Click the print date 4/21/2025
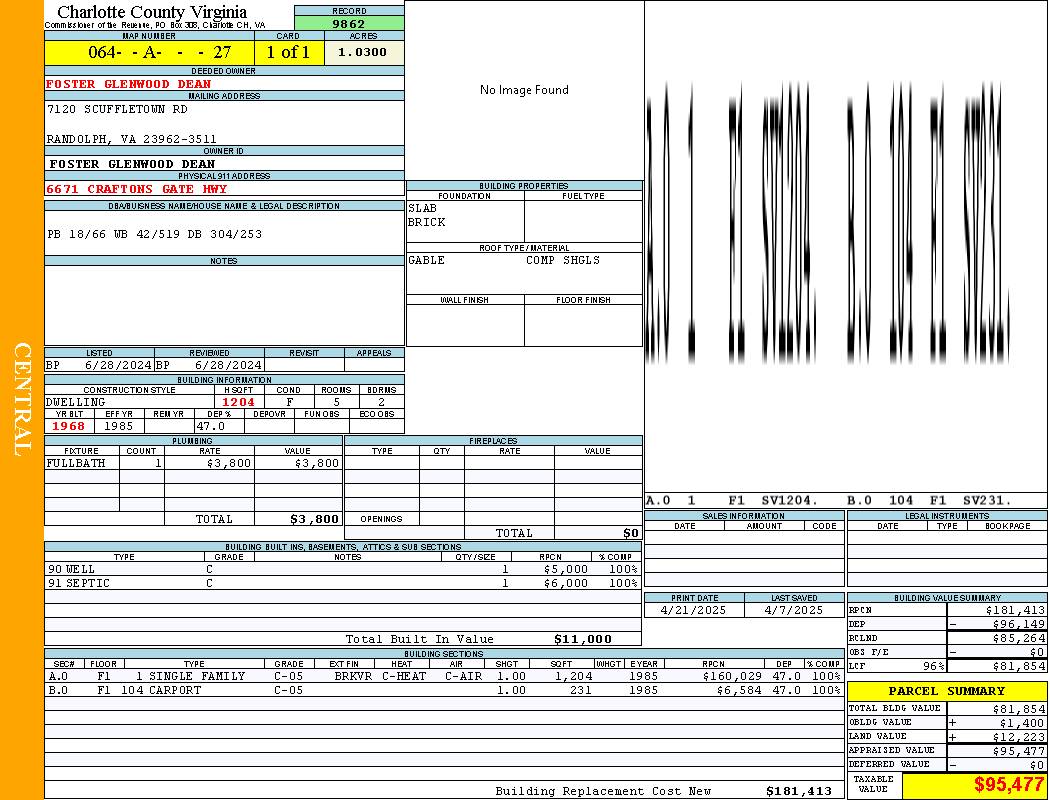Image resolution: width=1050 pixels, height=800 pixels. click(x=693, y=611)
